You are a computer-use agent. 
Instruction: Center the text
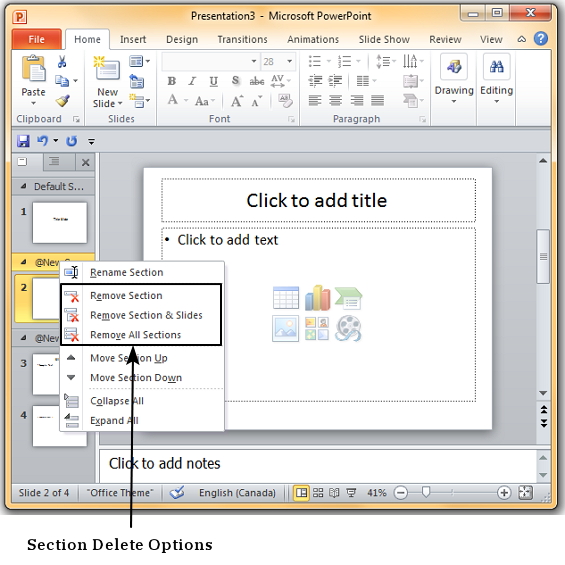[335, 100]
